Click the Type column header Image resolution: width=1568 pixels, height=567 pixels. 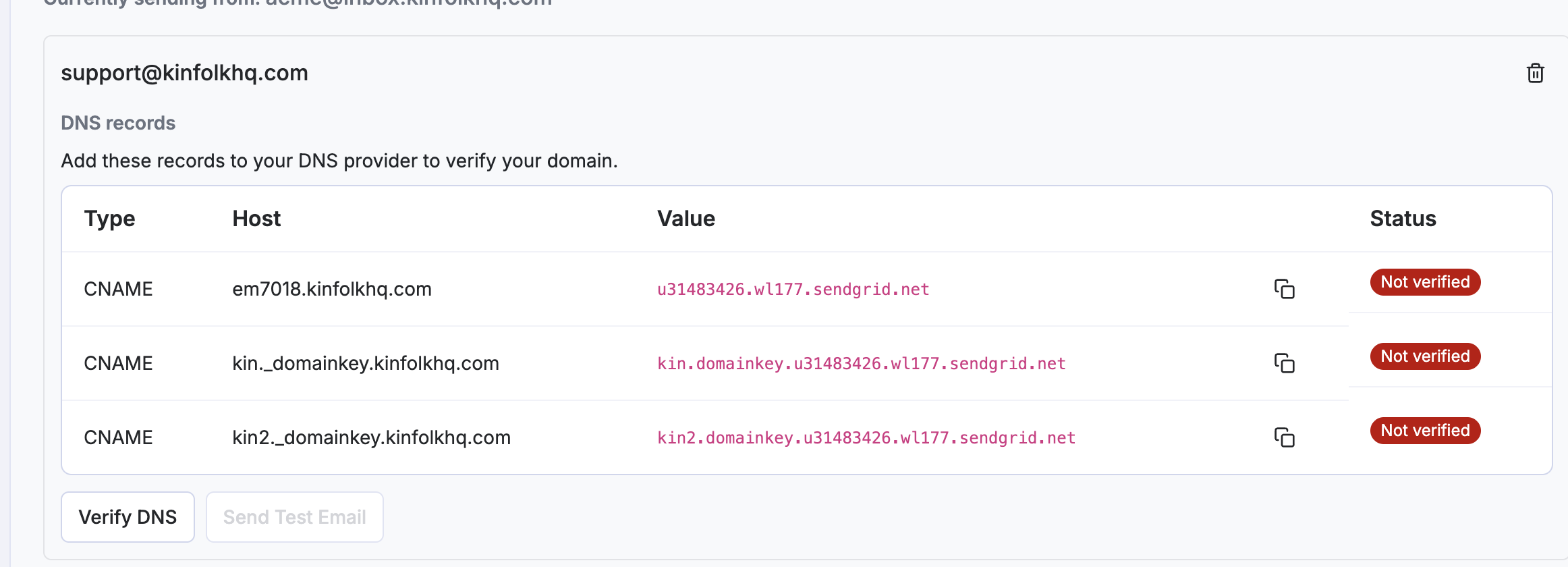point(109,219)
